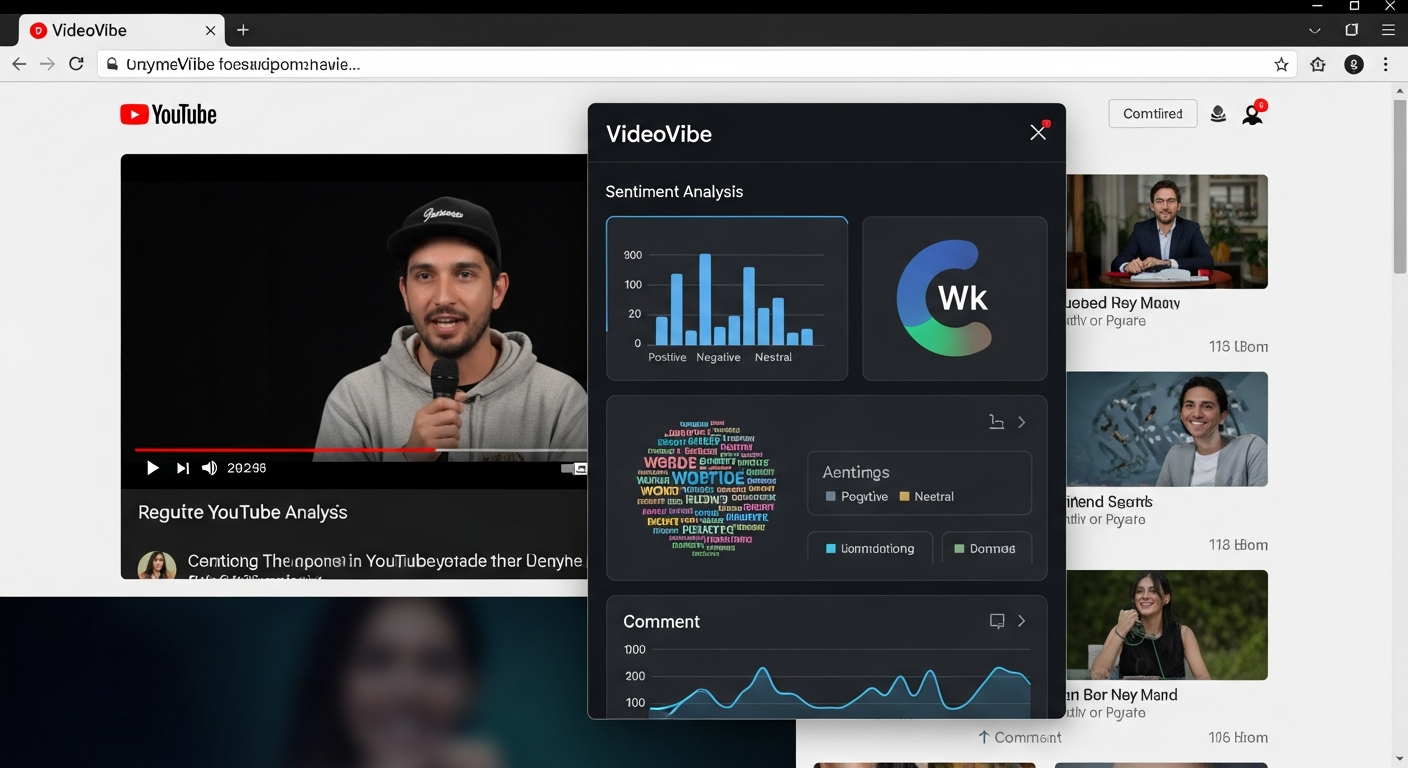Click the Lonmdotiong button
Image resolution: width=1408 pixels, height=768 pixels.
point(869,549)
